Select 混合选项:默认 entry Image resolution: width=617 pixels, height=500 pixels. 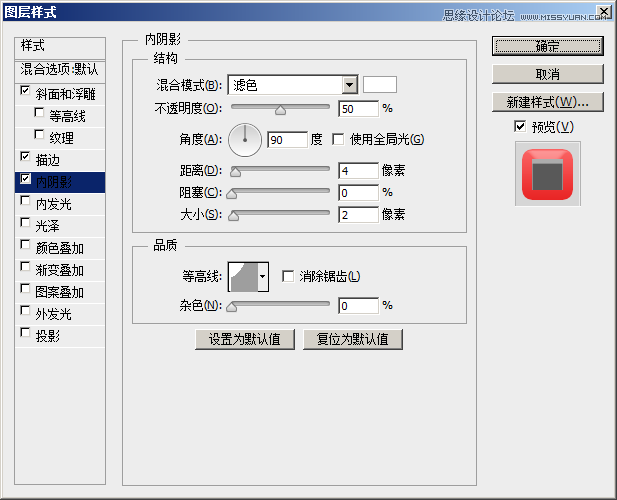(x=60, y=70)
